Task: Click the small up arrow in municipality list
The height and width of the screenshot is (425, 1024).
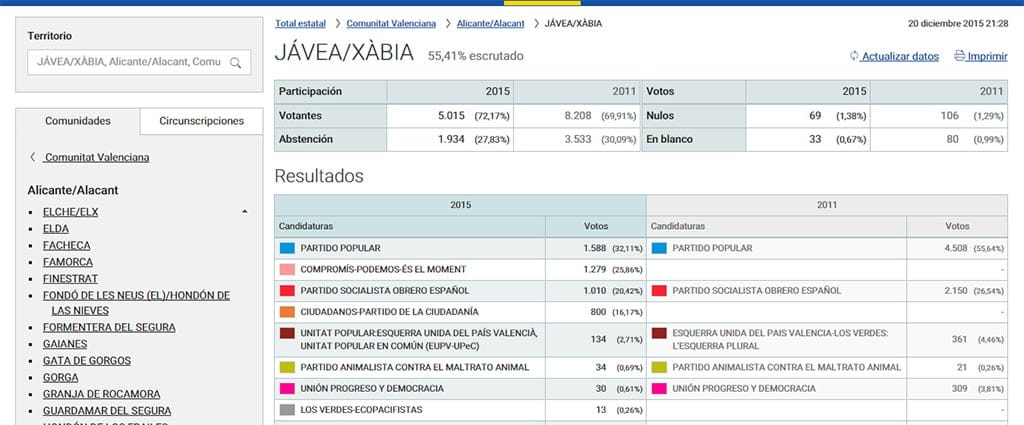Action: pos(245,212)
